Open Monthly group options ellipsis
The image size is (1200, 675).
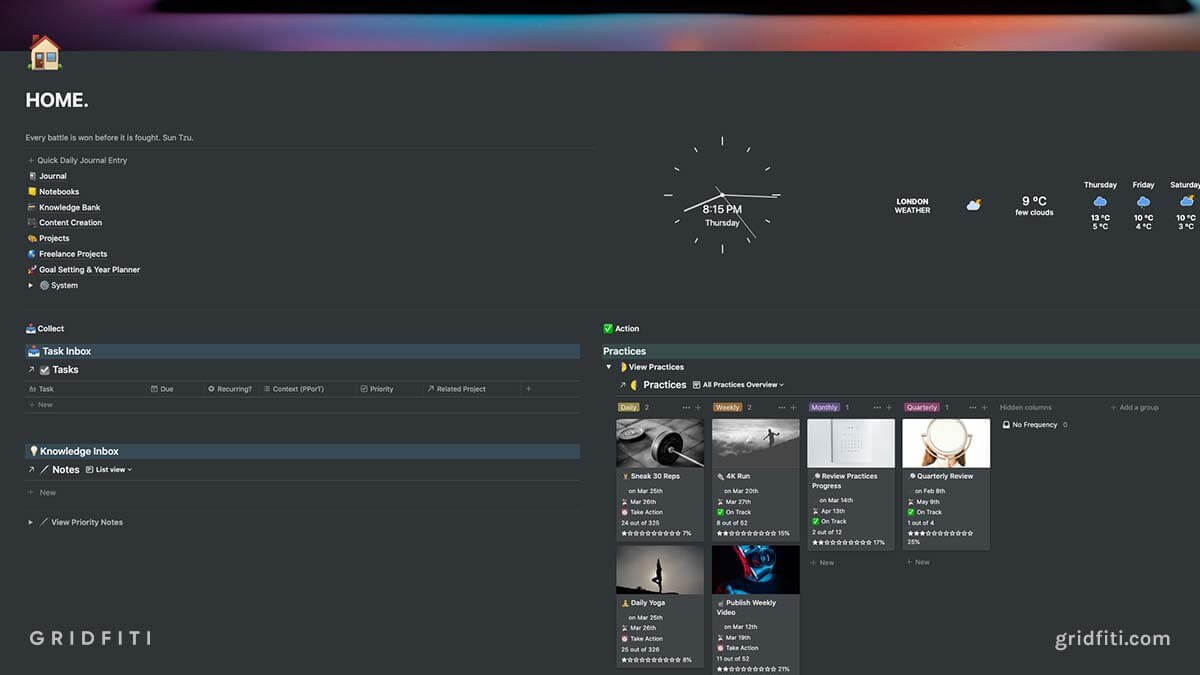(x=877, y=408)
